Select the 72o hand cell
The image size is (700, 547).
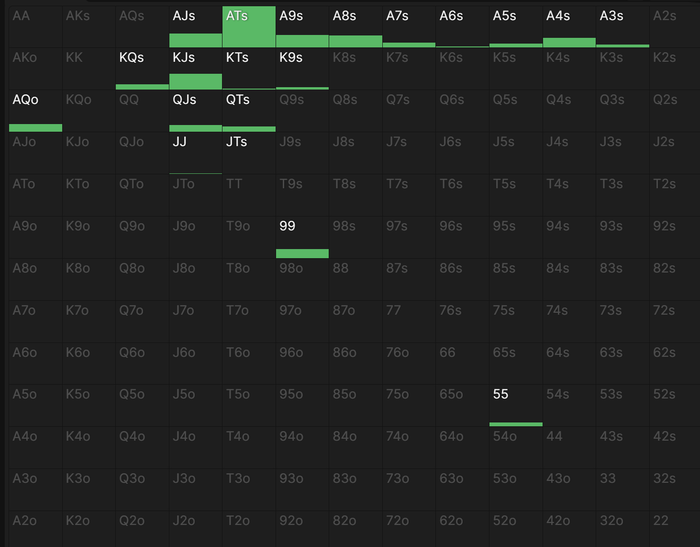pyautogui.click(x=409, y=529)
